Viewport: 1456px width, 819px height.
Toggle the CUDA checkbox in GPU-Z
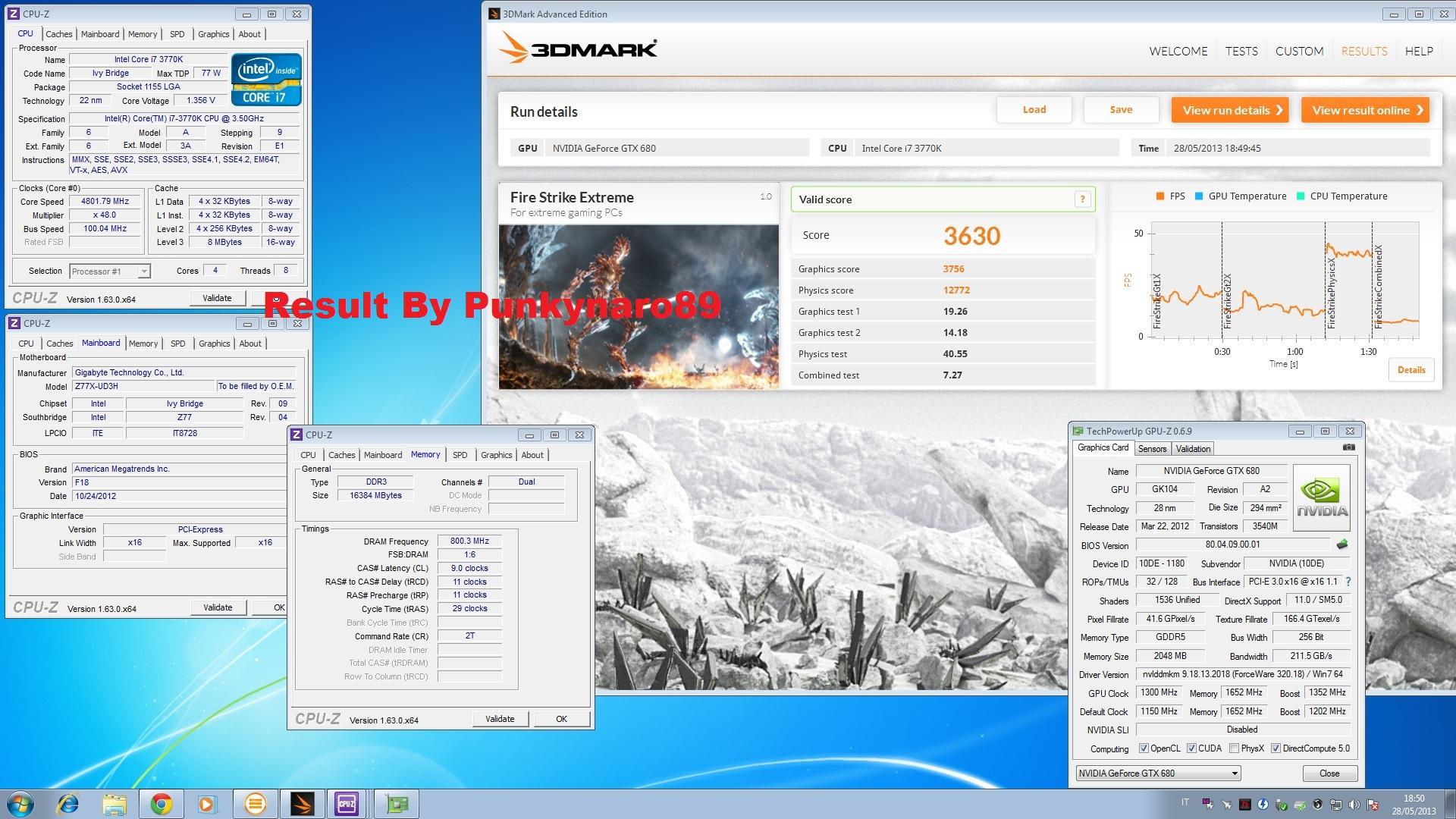pyautogui.click(x=1191, y=748)
